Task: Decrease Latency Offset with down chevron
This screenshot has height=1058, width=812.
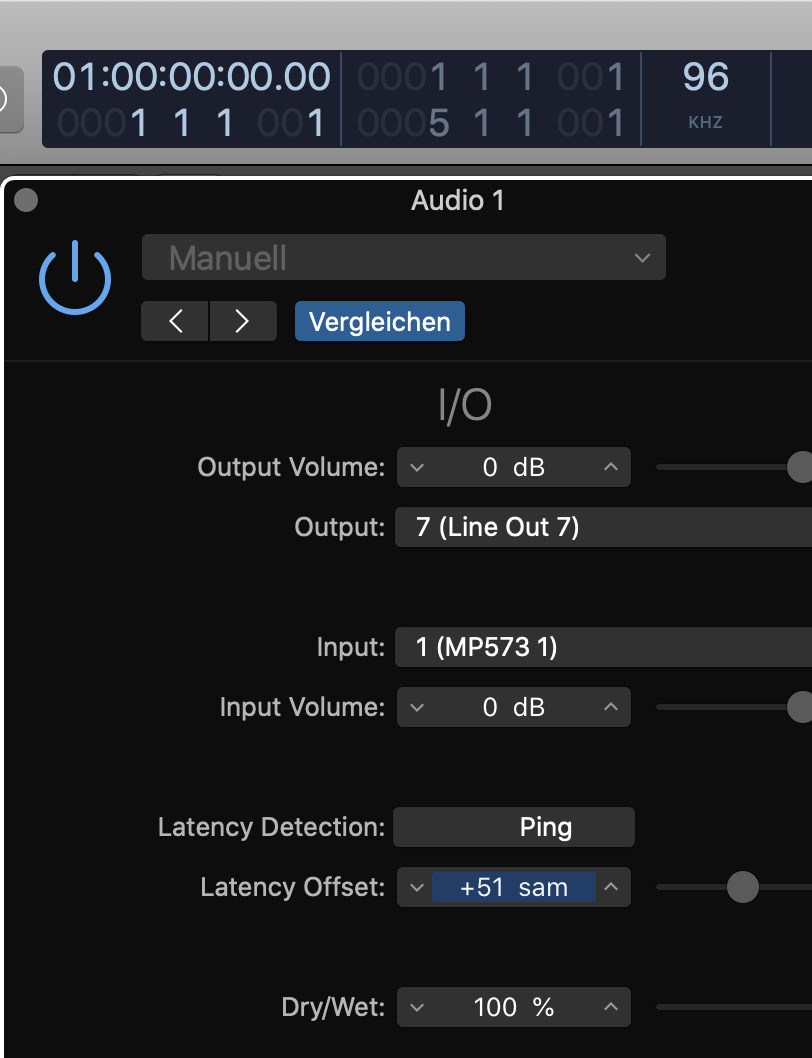Action: (x=416, y=887)
